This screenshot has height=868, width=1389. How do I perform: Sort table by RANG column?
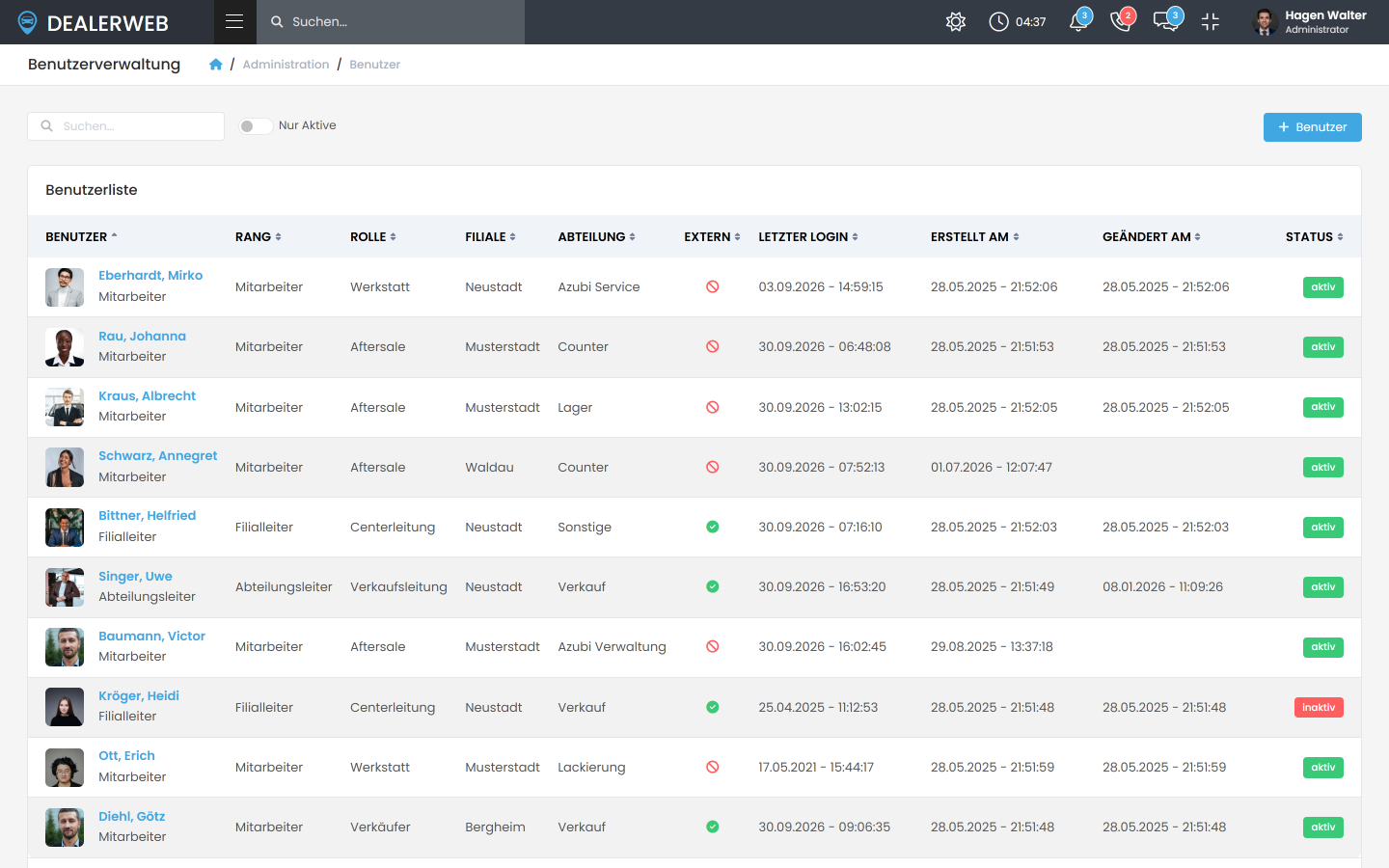tap(258, 236)
